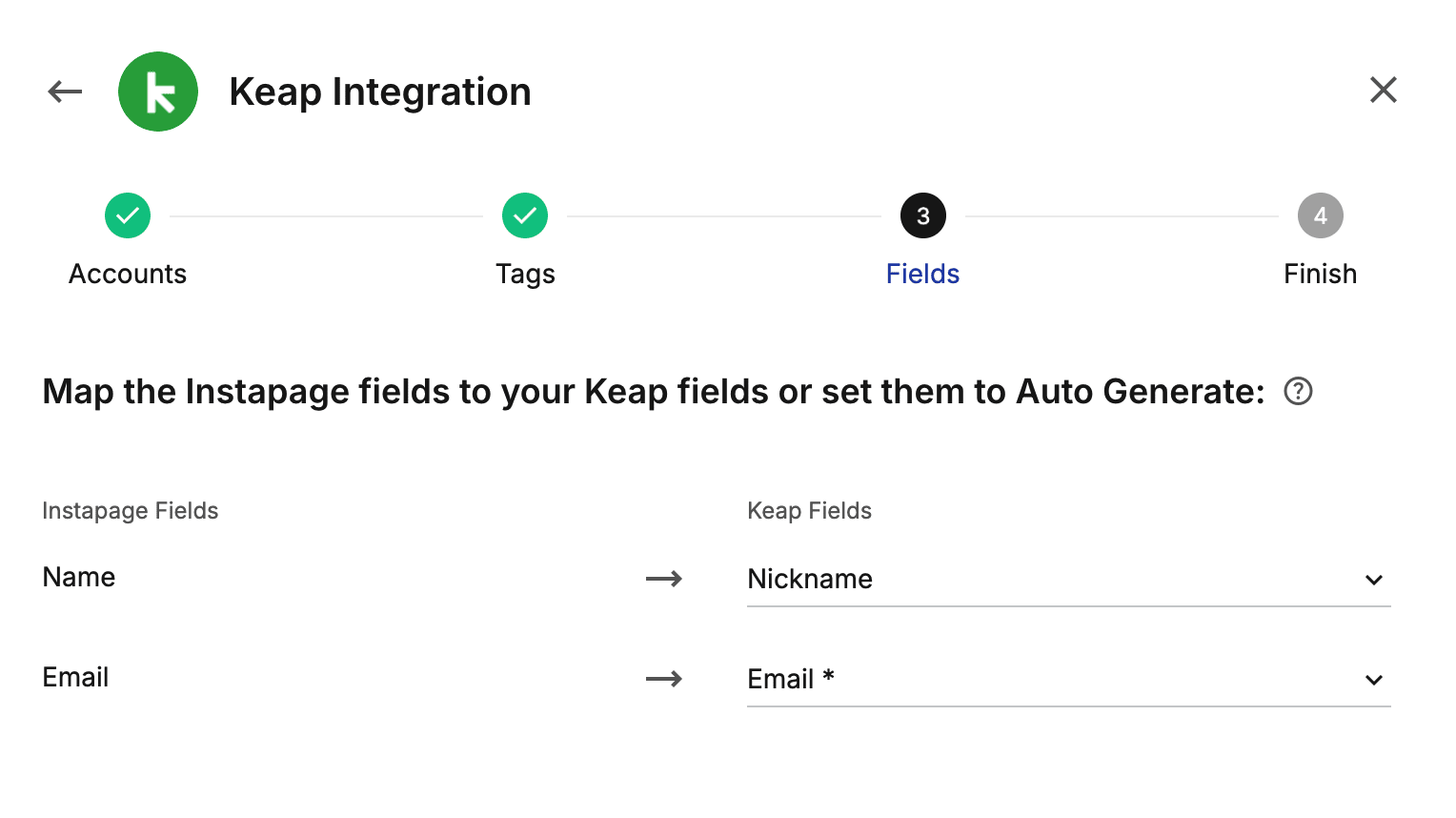Select the Fields step label
This screenshot has height=818, width=1456.
coord(923,274)
